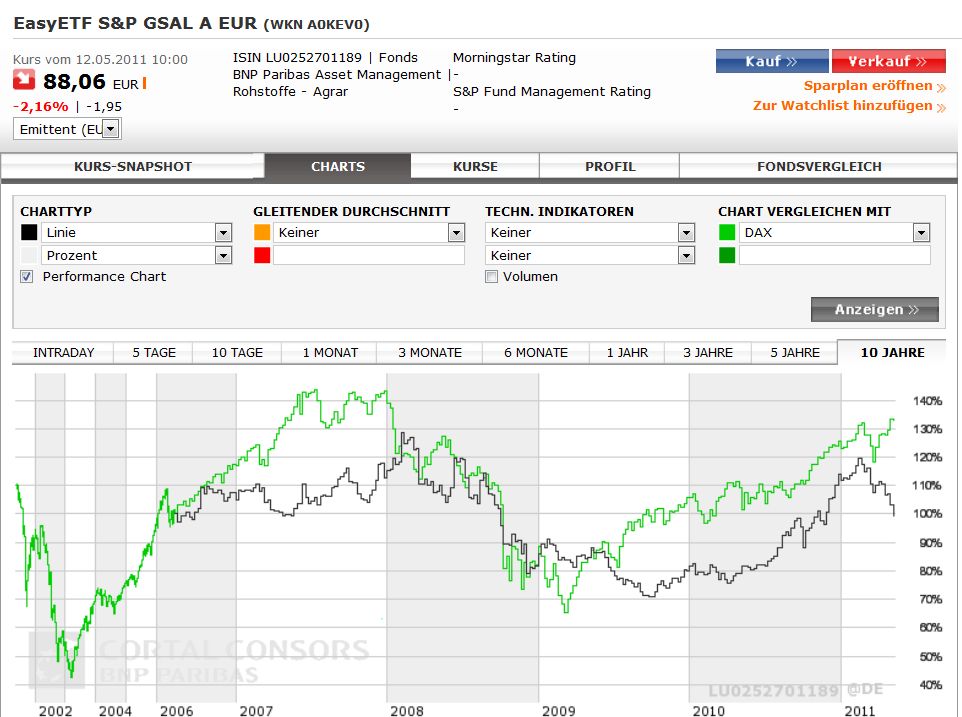The width and height of the screenshot is (962, 717).
Task: Open the second Techn. Indikatoren Keiner dropdown
Action: coord(590,255)
